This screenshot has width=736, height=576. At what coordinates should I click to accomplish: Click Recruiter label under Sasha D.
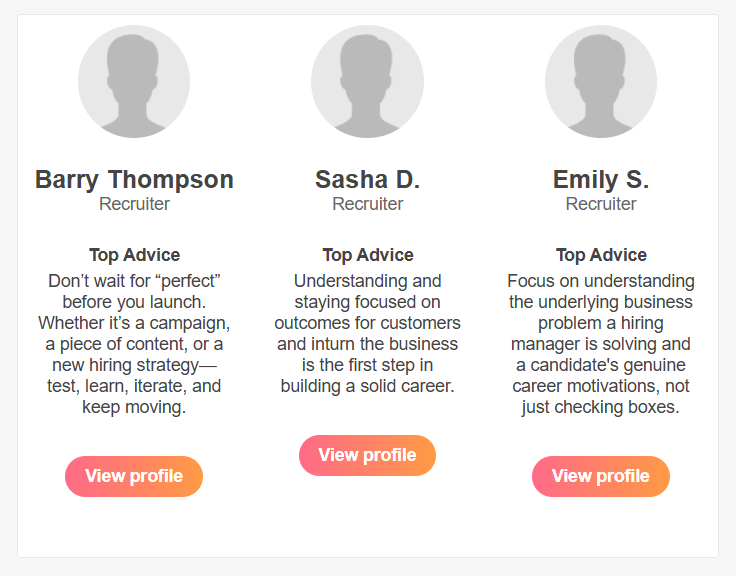367,204
